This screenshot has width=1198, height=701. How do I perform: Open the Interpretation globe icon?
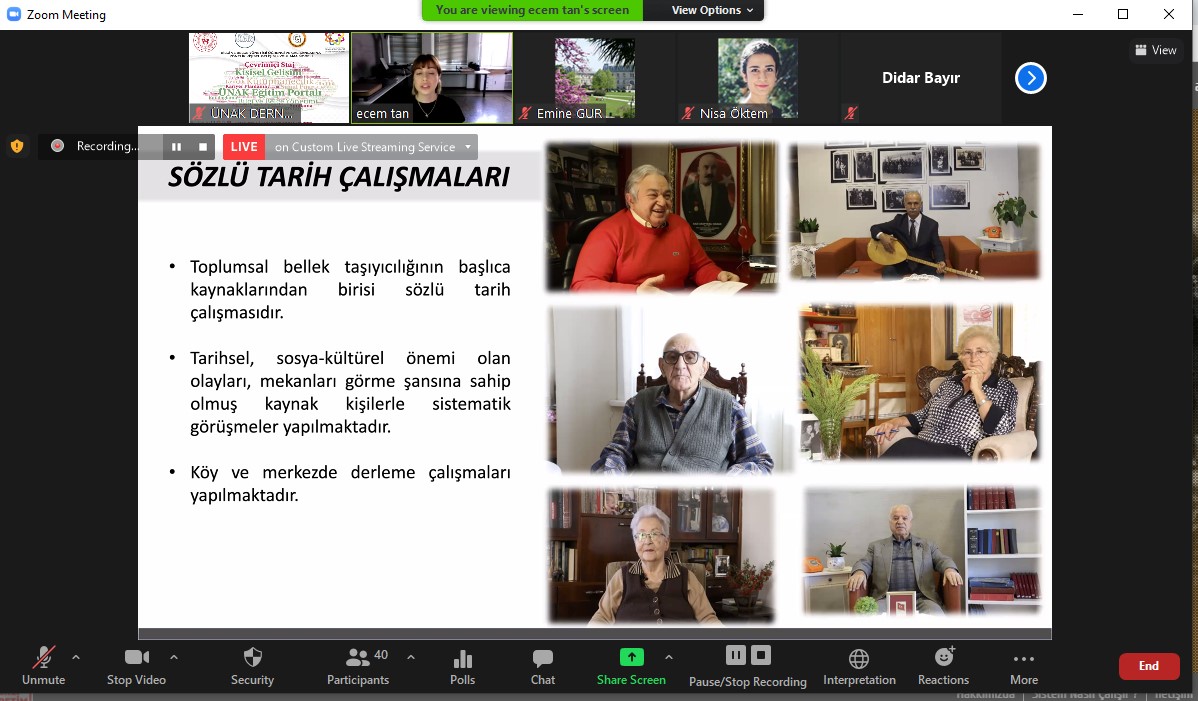[x=858, y=666]
